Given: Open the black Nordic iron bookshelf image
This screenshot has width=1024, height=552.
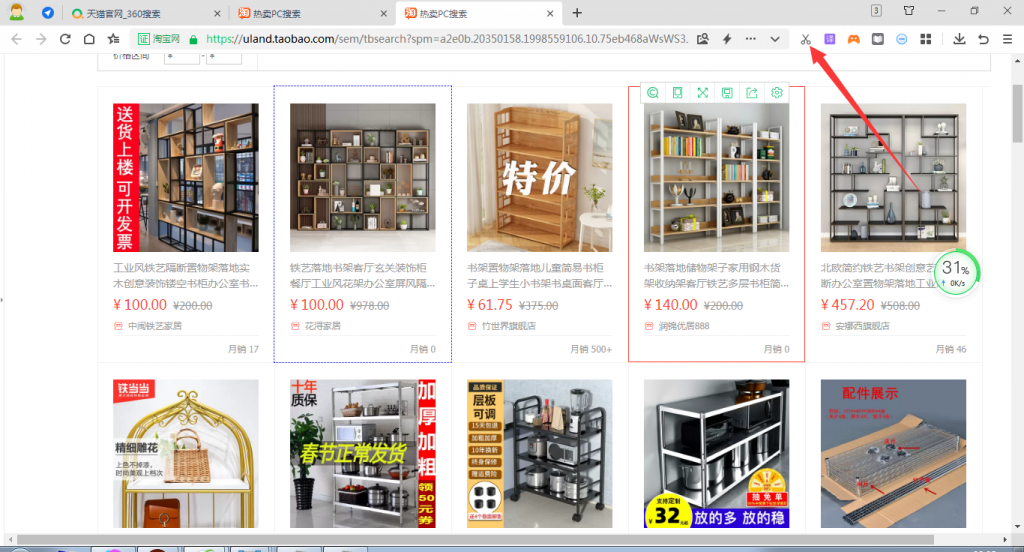Looking at the screenshot, I should [x=893, y=178].
